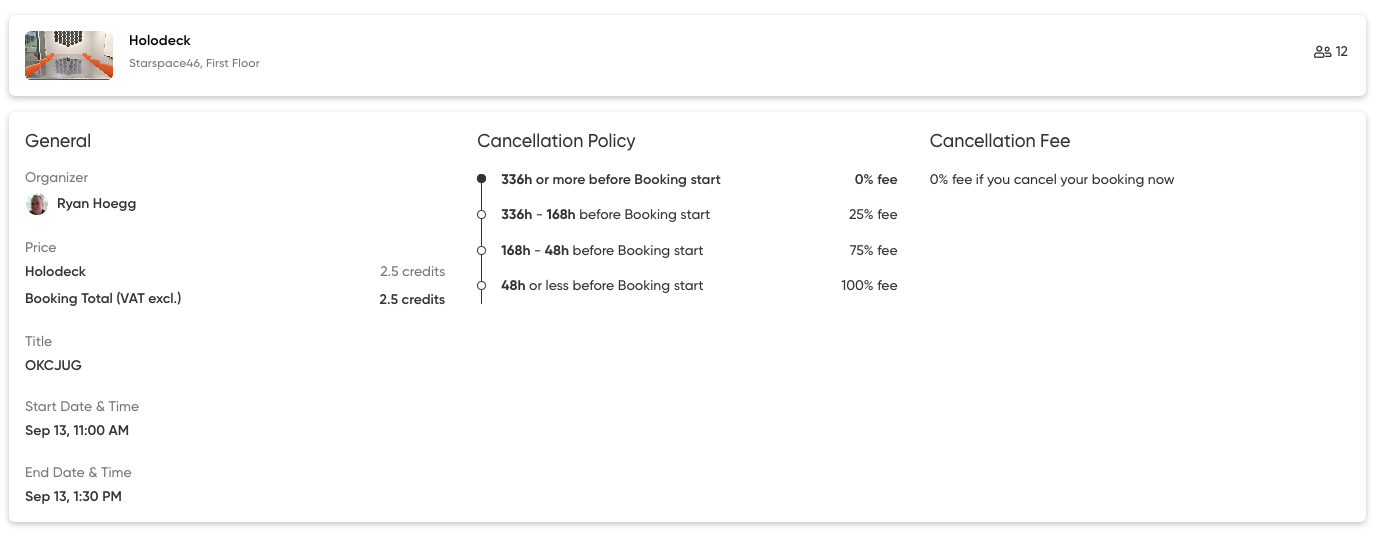This screenshot has width=1380, height=534.
Task: Click the Cancellation Policy heading
Action: click(x=556, y=141)
